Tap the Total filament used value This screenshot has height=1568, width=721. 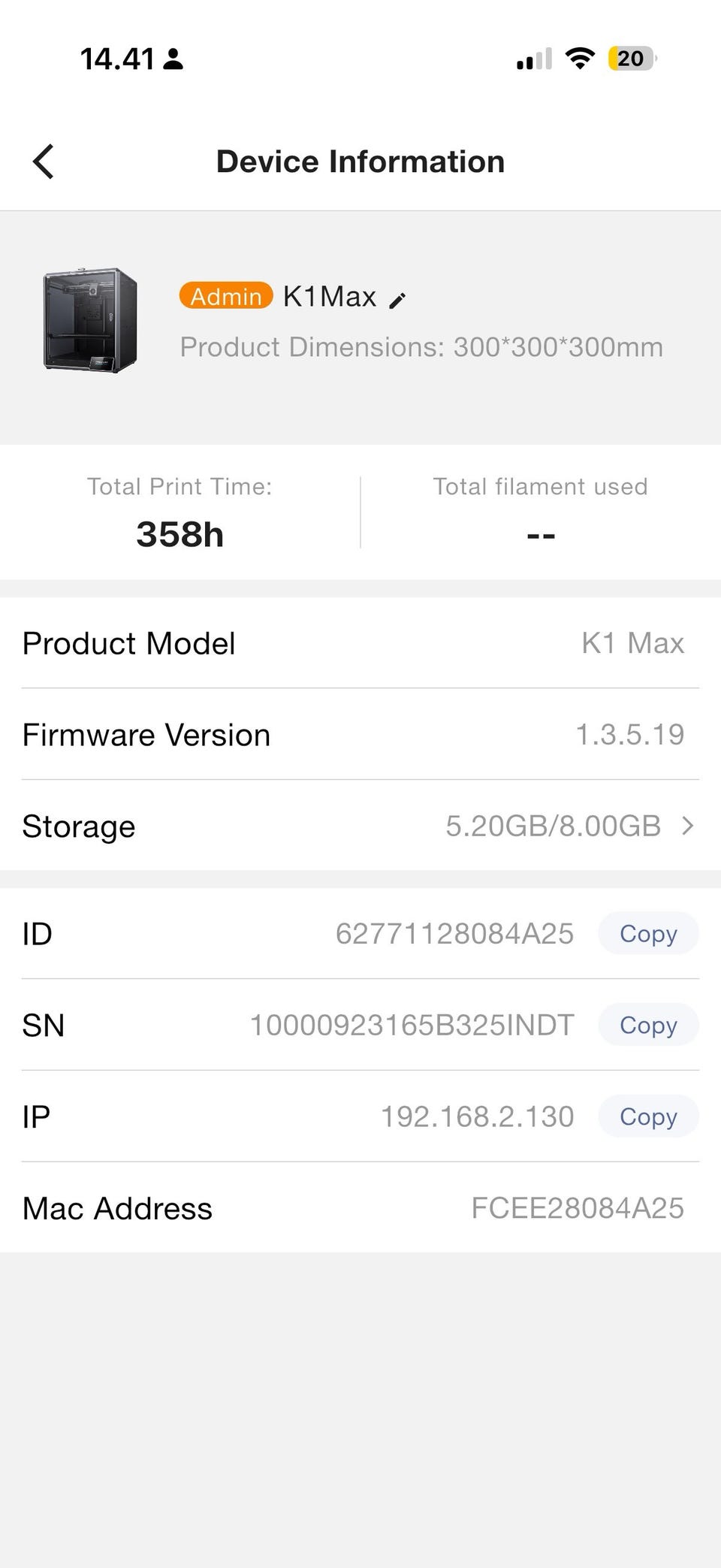click(541, 536)
